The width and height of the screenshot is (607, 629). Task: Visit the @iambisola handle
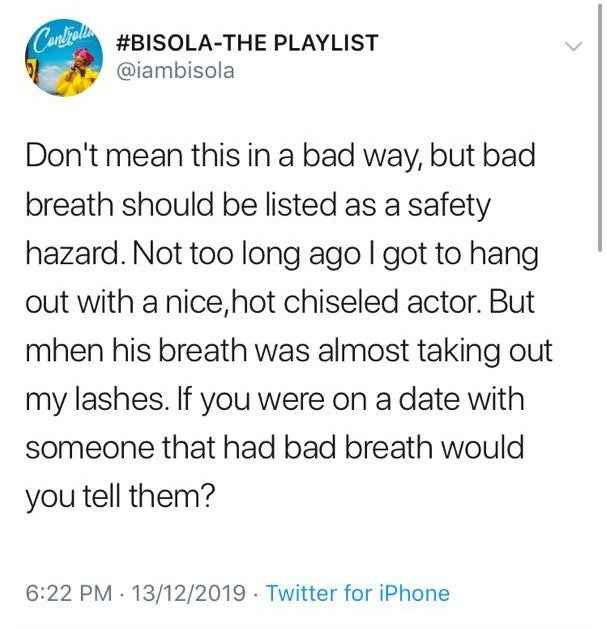pos(175,71)
